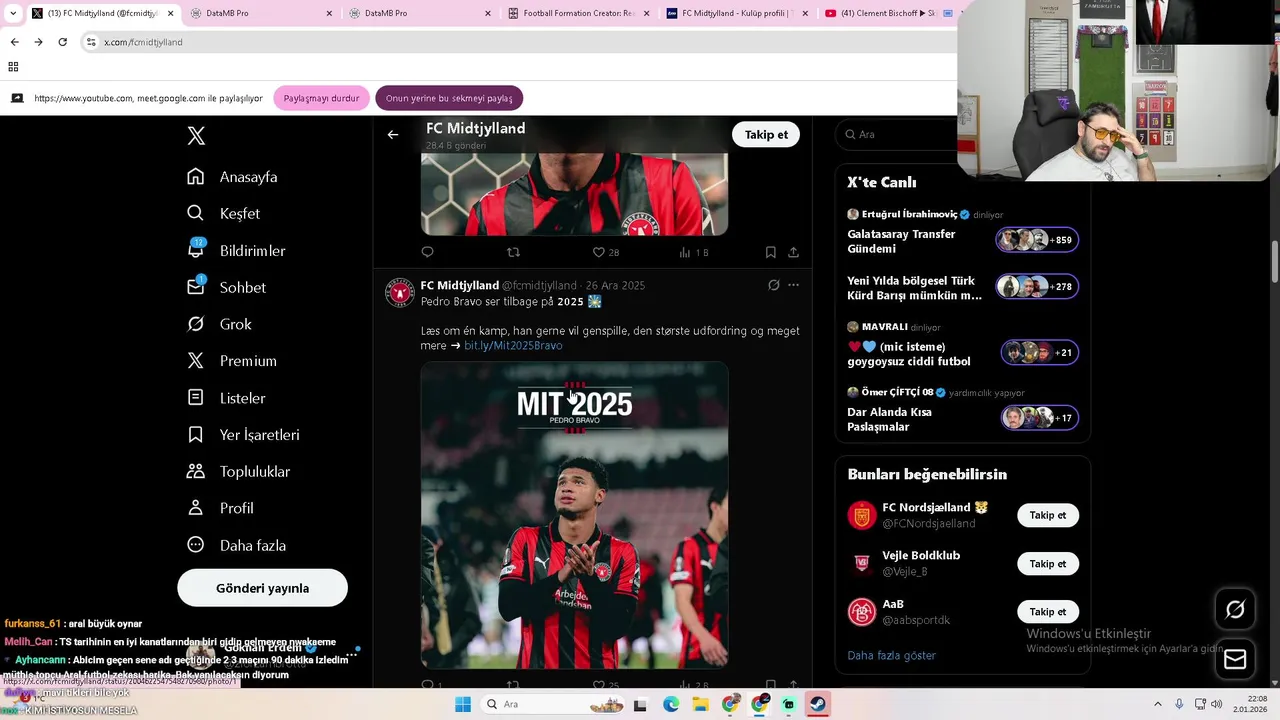Join the Galatasaray Transfer Gündemi live space
The image size is (1280, 720).
(x=901, y=241)
